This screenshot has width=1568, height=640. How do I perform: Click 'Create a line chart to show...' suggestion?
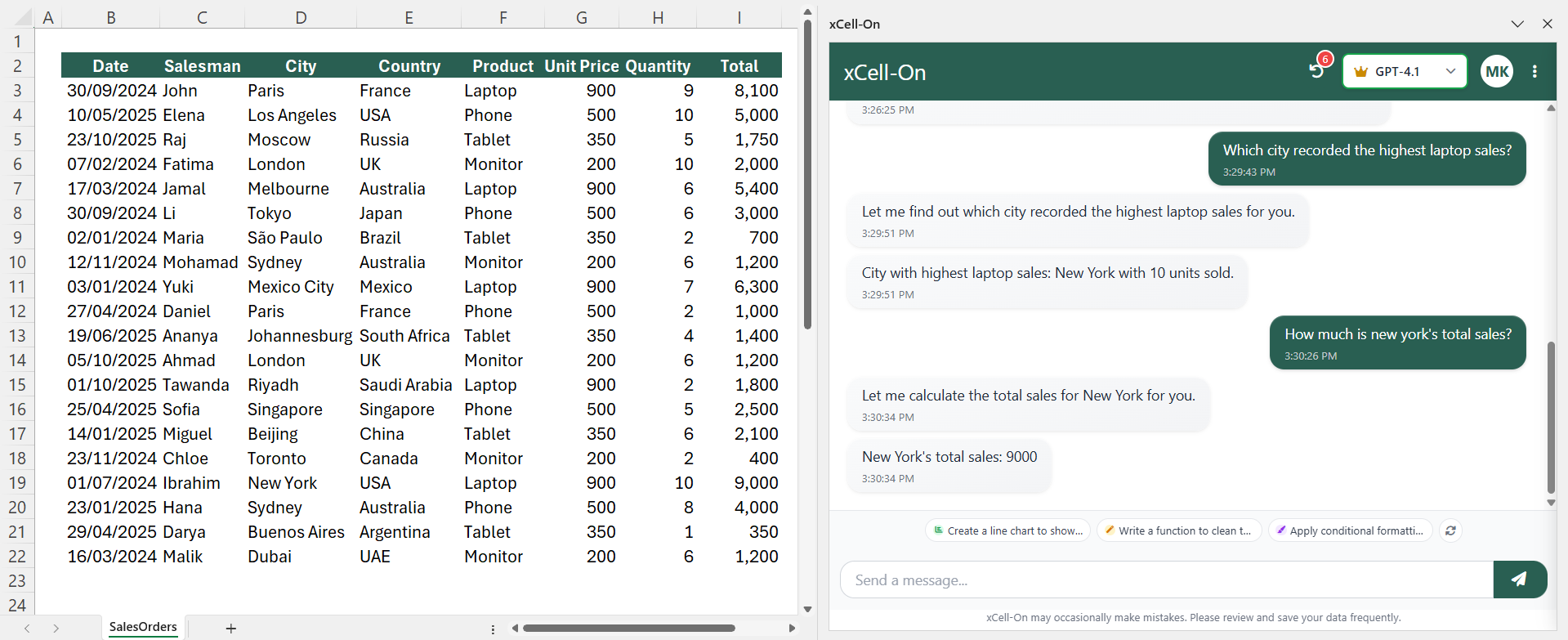[1007, 530]
